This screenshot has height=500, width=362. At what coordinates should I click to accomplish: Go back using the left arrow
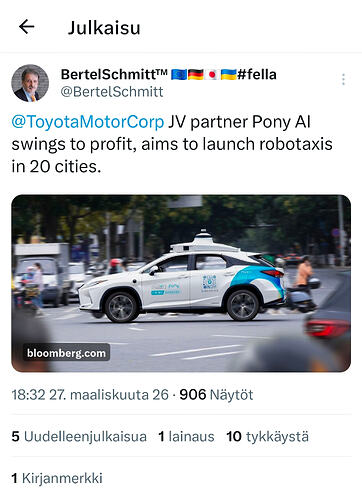(27, 27)
